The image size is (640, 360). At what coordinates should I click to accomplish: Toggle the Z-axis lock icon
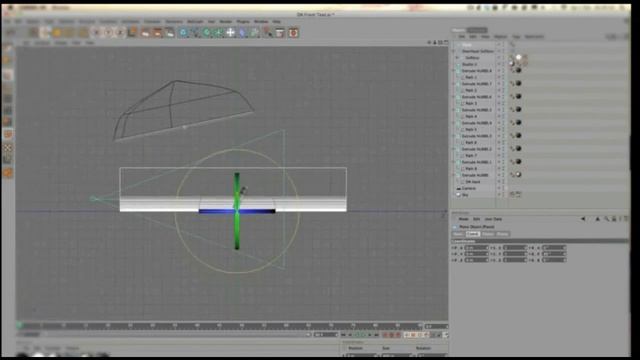pos(120,32)
